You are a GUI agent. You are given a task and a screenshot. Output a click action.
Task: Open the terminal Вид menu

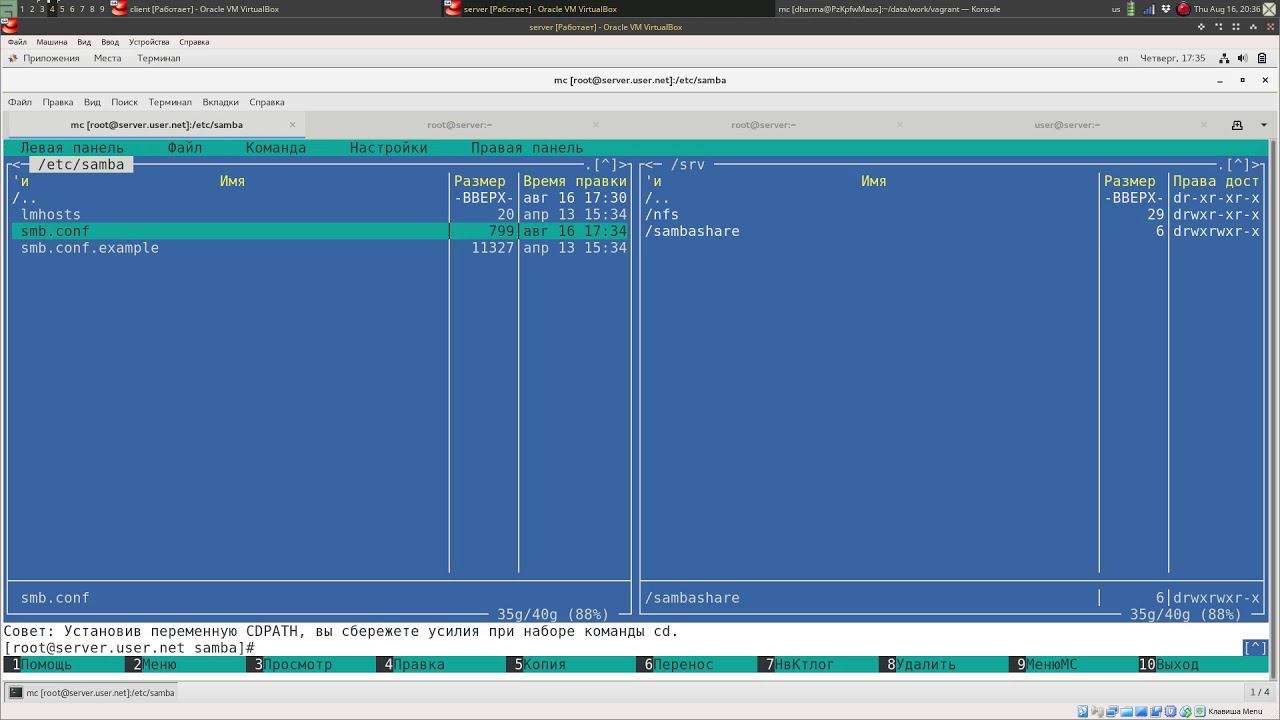(92, 102)
